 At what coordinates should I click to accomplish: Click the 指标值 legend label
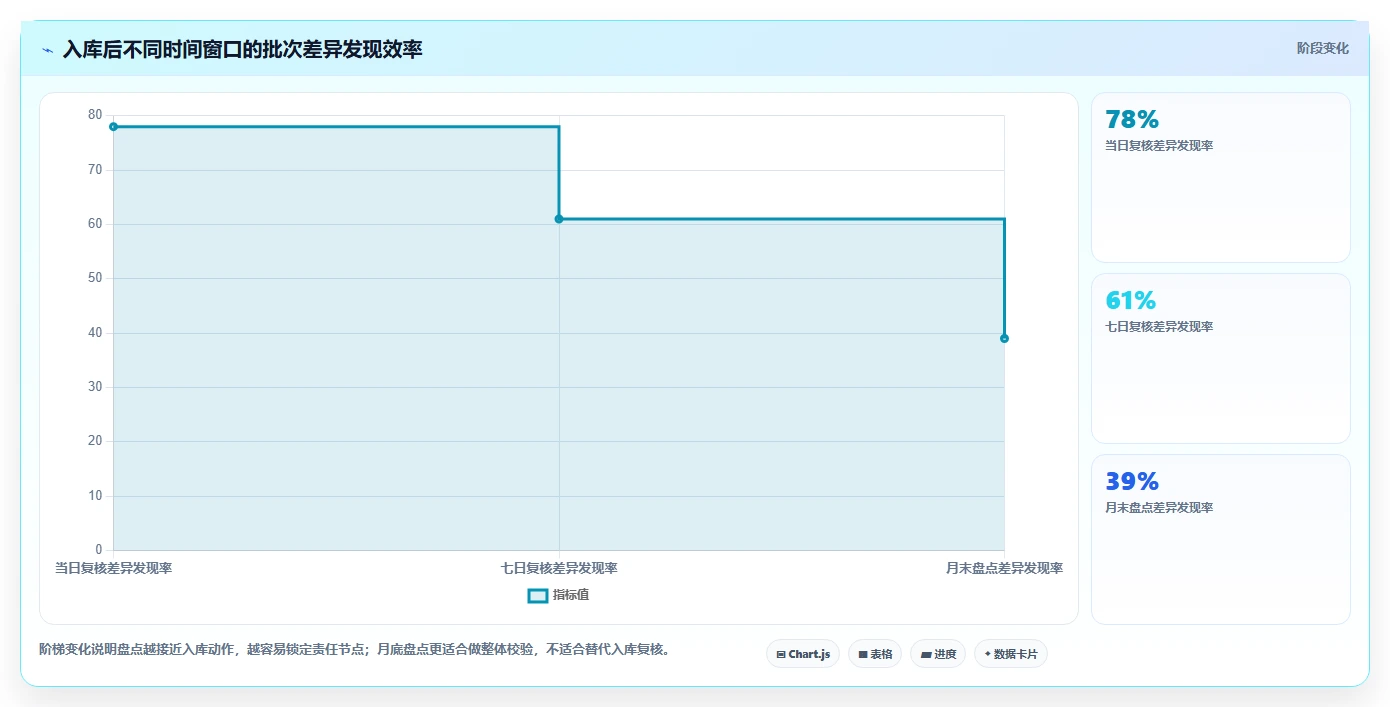click(x=571, y=595)
